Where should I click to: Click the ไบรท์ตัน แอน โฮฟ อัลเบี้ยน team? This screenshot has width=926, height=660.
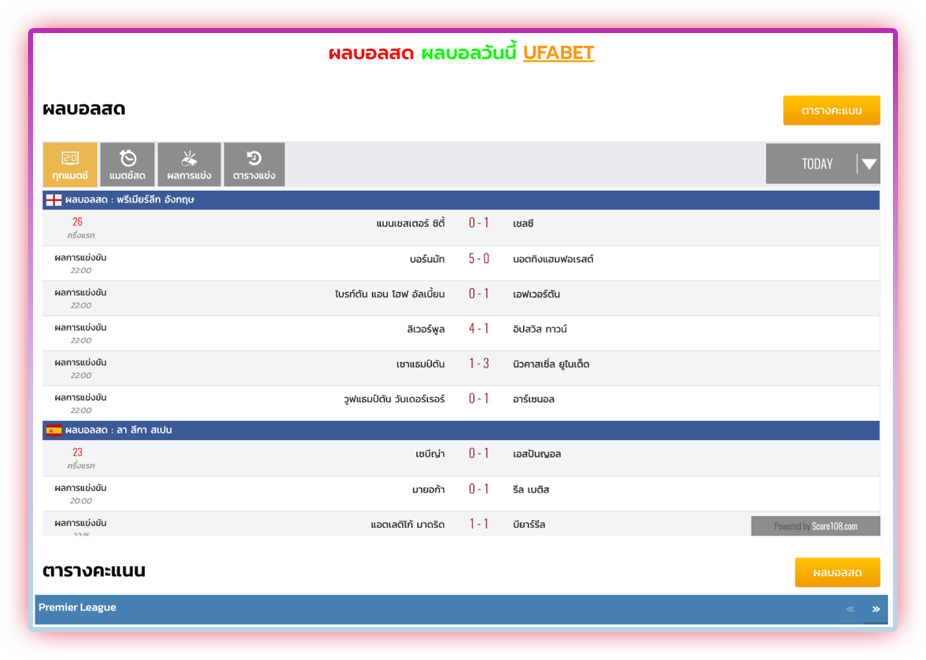(390, 293)
